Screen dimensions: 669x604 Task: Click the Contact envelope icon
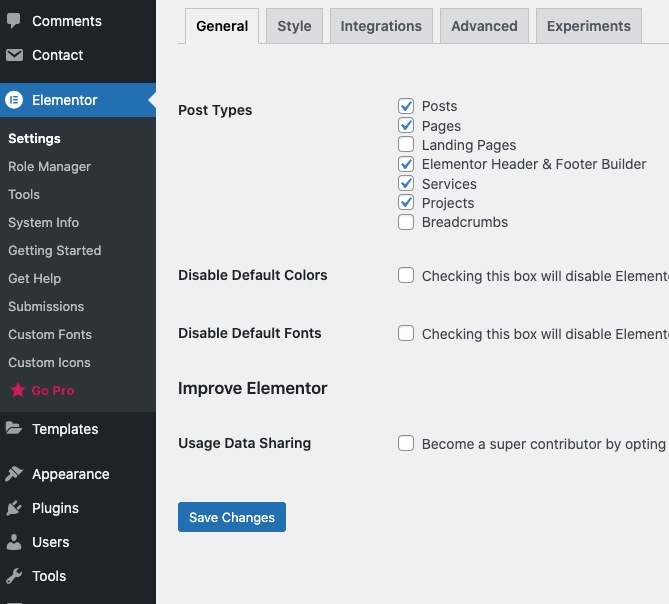[14, 55]
